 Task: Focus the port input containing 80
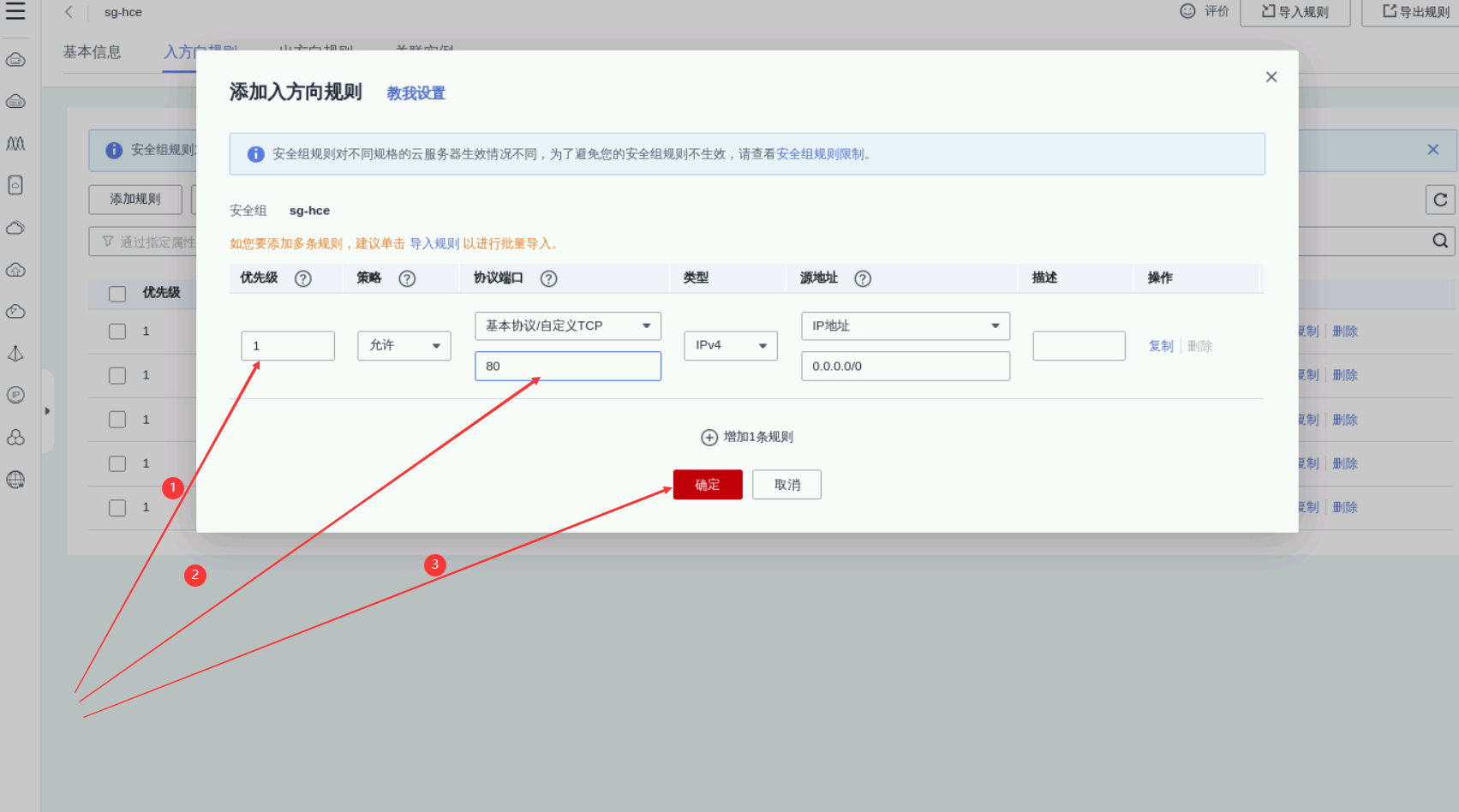pyautogui.click(x=568, y=367)
